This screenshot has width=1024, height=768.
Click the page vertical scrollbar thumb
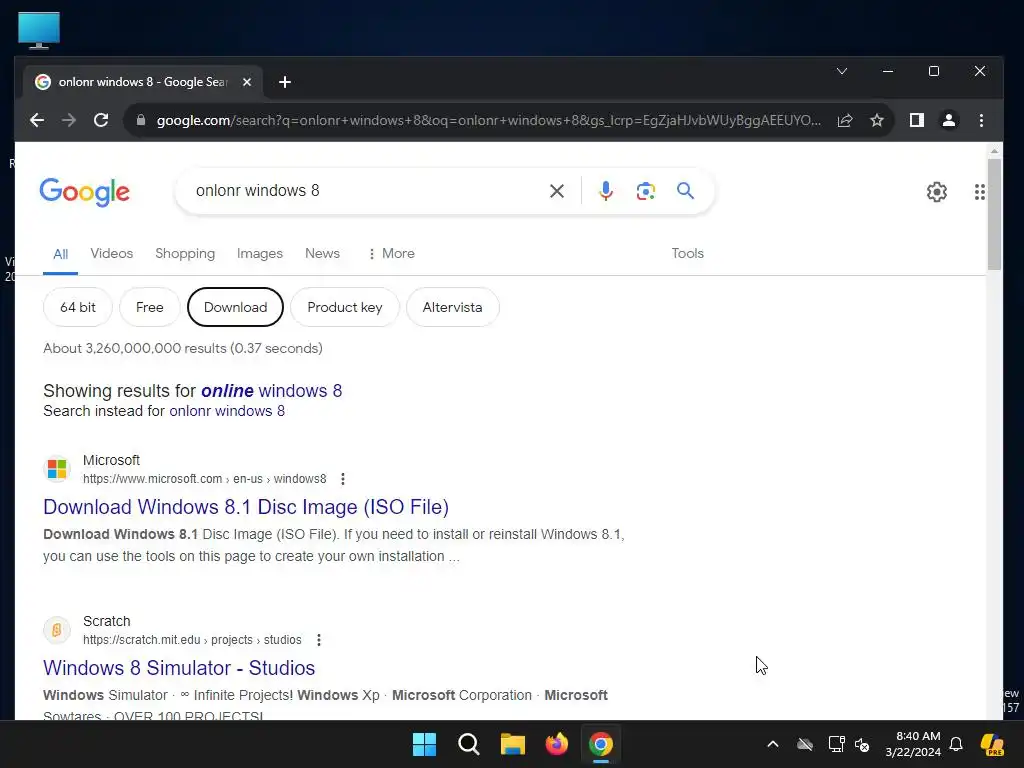pos(994,214)
